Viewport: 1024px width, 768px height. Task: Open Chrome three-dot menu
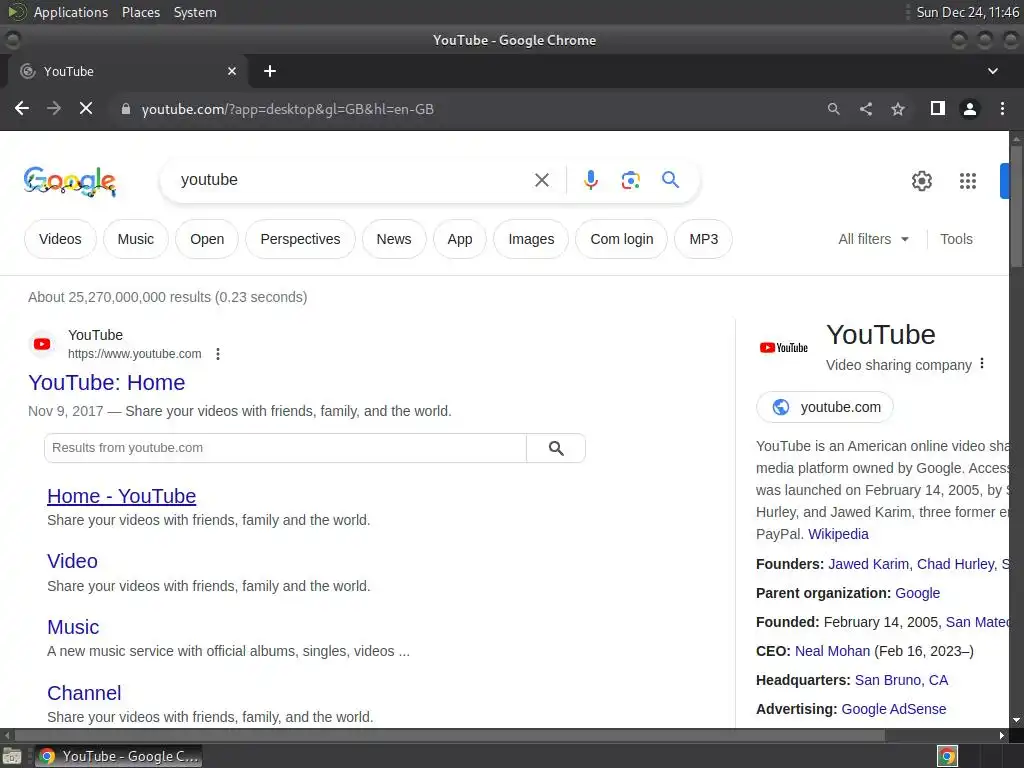[x=1002, y=109]
